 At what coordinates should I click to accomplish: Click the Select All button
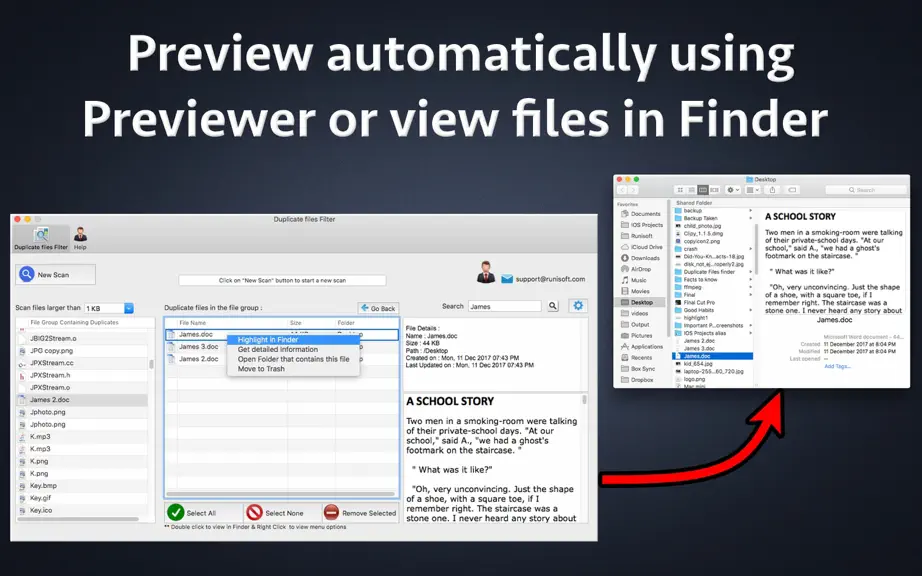point(203,513)
